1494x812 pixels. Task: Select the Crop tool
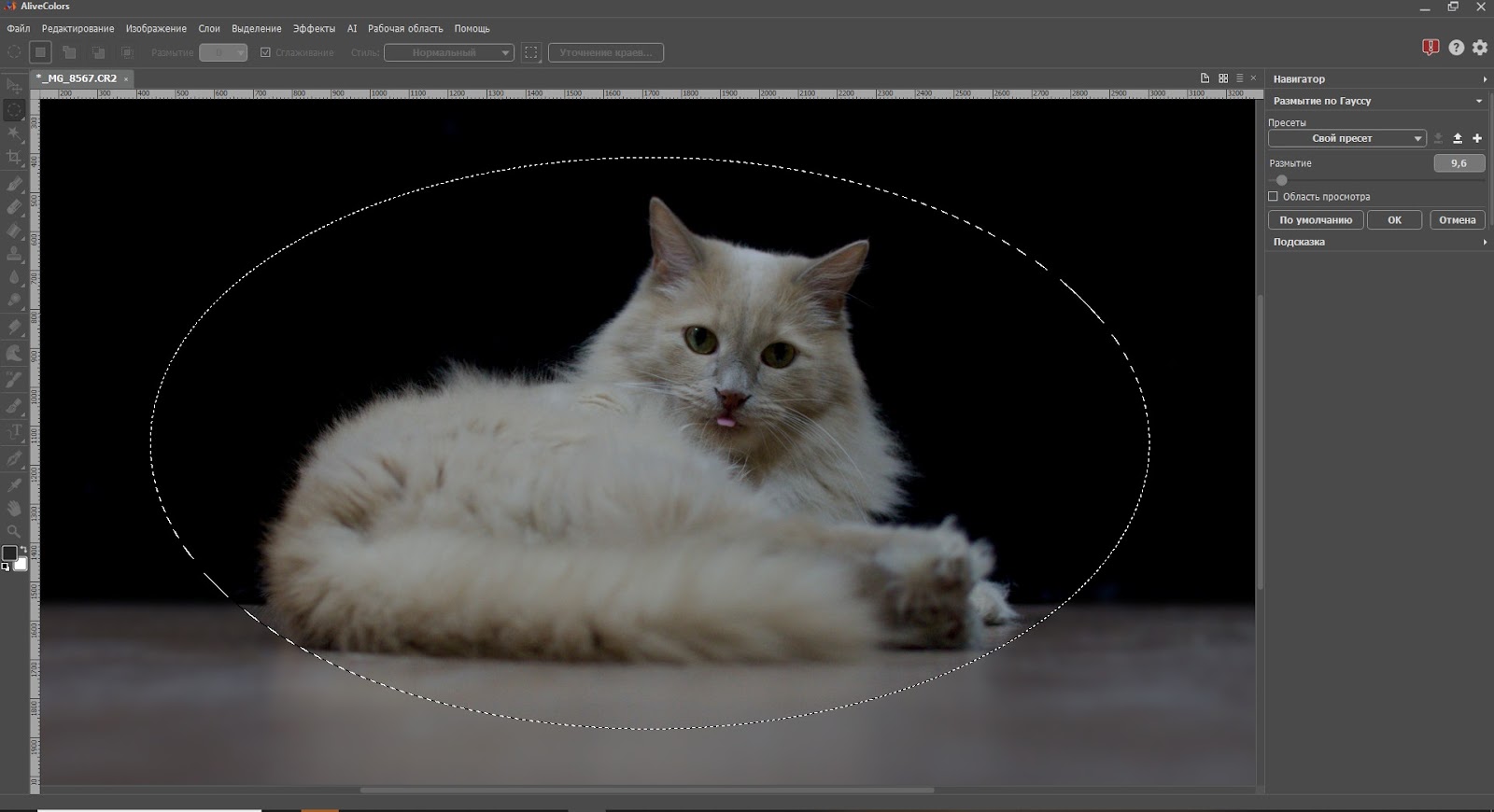(x=14, y=158)
